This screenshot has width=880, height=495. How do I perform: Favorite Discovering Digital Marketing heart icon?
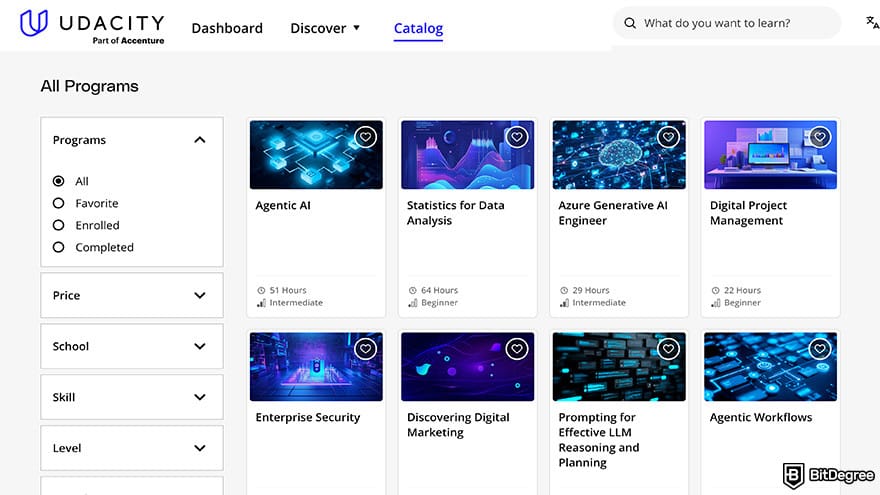tap(517, 349)
